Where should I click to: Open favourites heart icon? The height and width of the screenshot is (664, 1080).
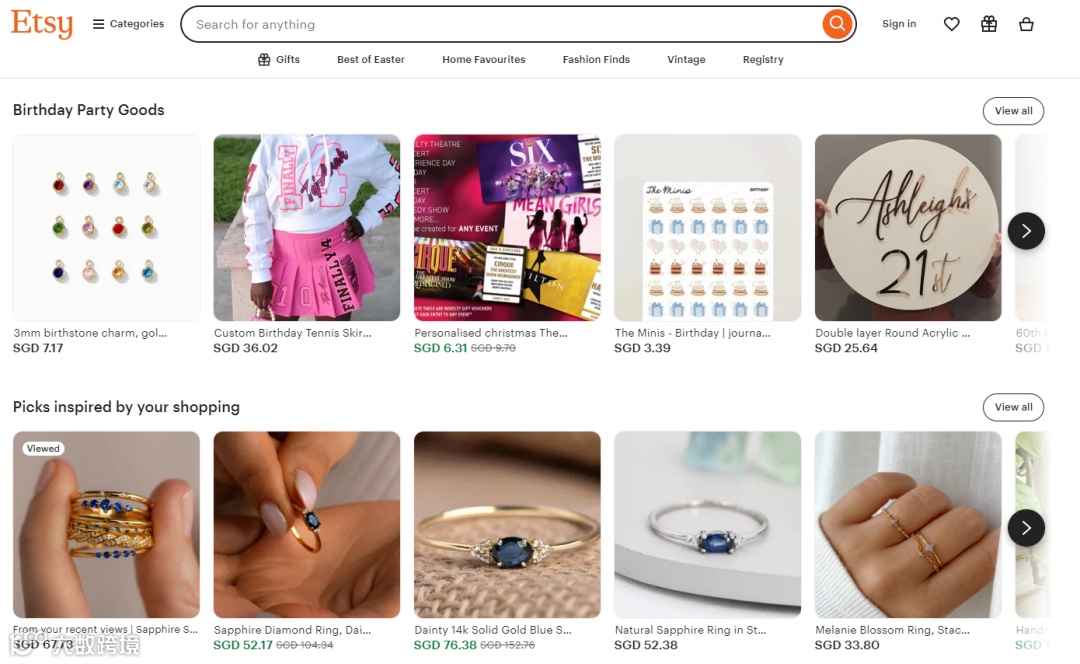[951, 24]
